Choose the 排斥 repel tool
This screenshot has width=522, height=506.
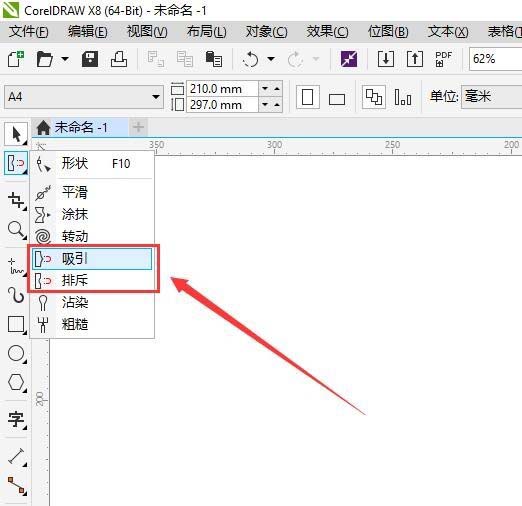(92, 280)
